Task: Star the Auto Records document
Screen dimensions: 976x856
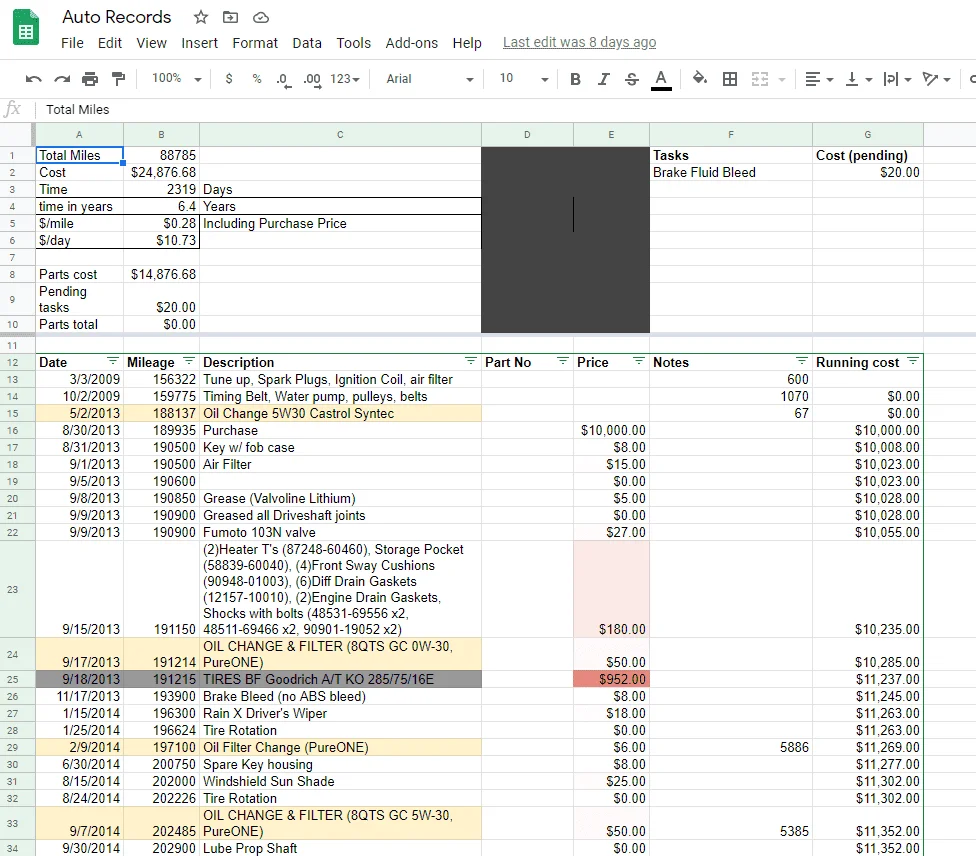Action: [201, 17]
